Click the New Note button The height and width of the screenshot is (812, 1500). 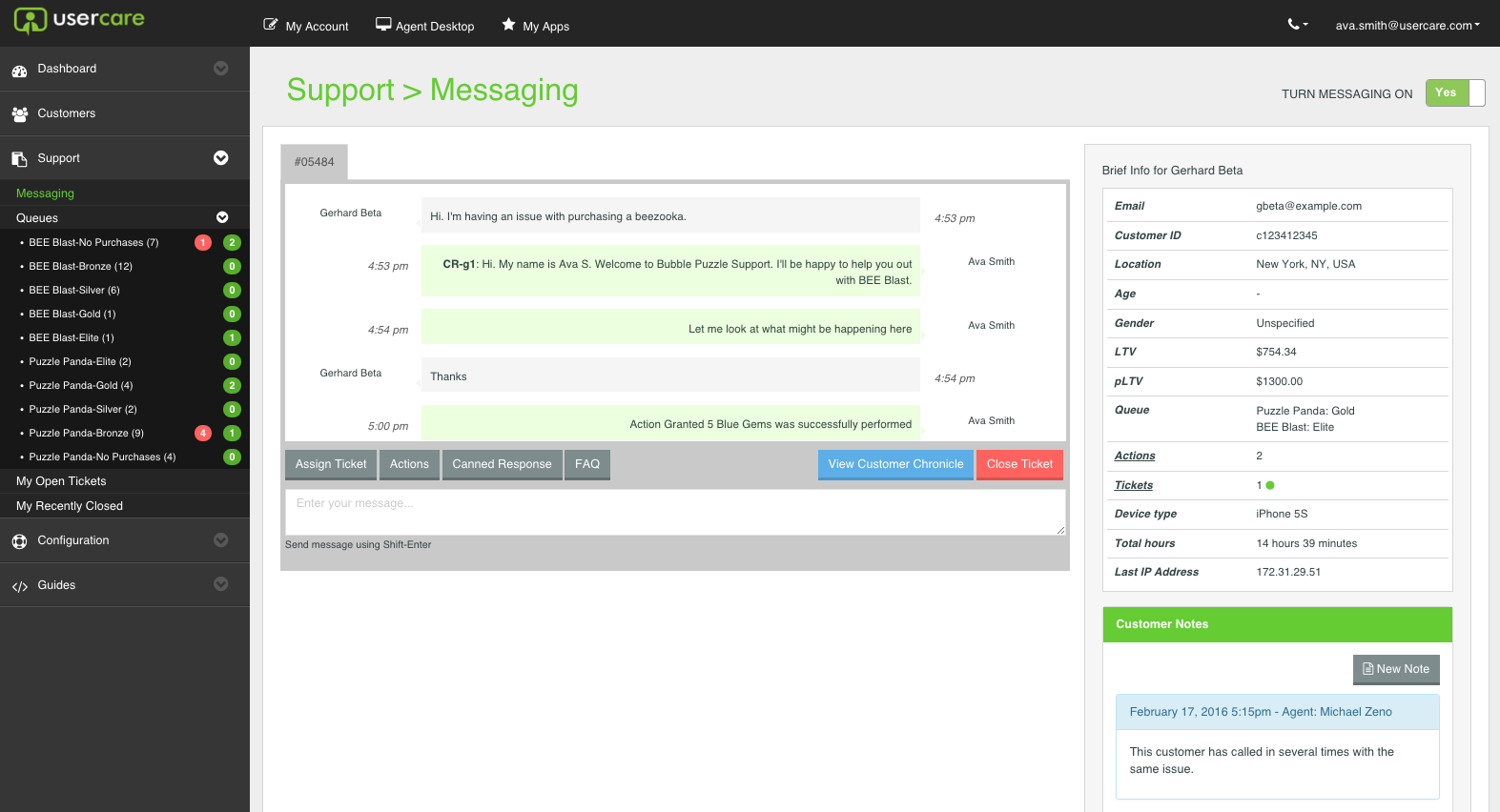(1396, 669)
